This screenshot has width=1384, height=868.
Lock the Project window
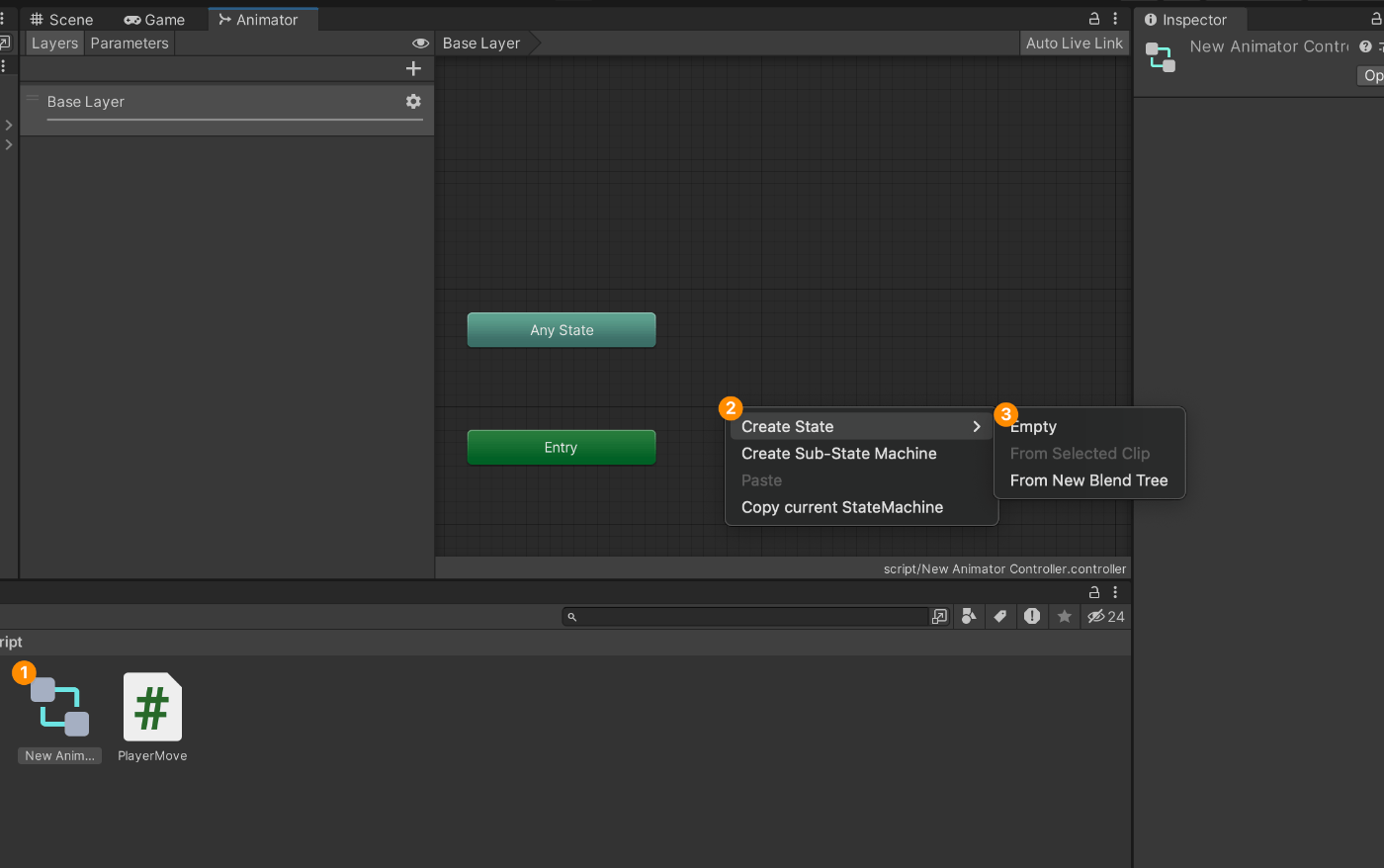point(1094,592)
